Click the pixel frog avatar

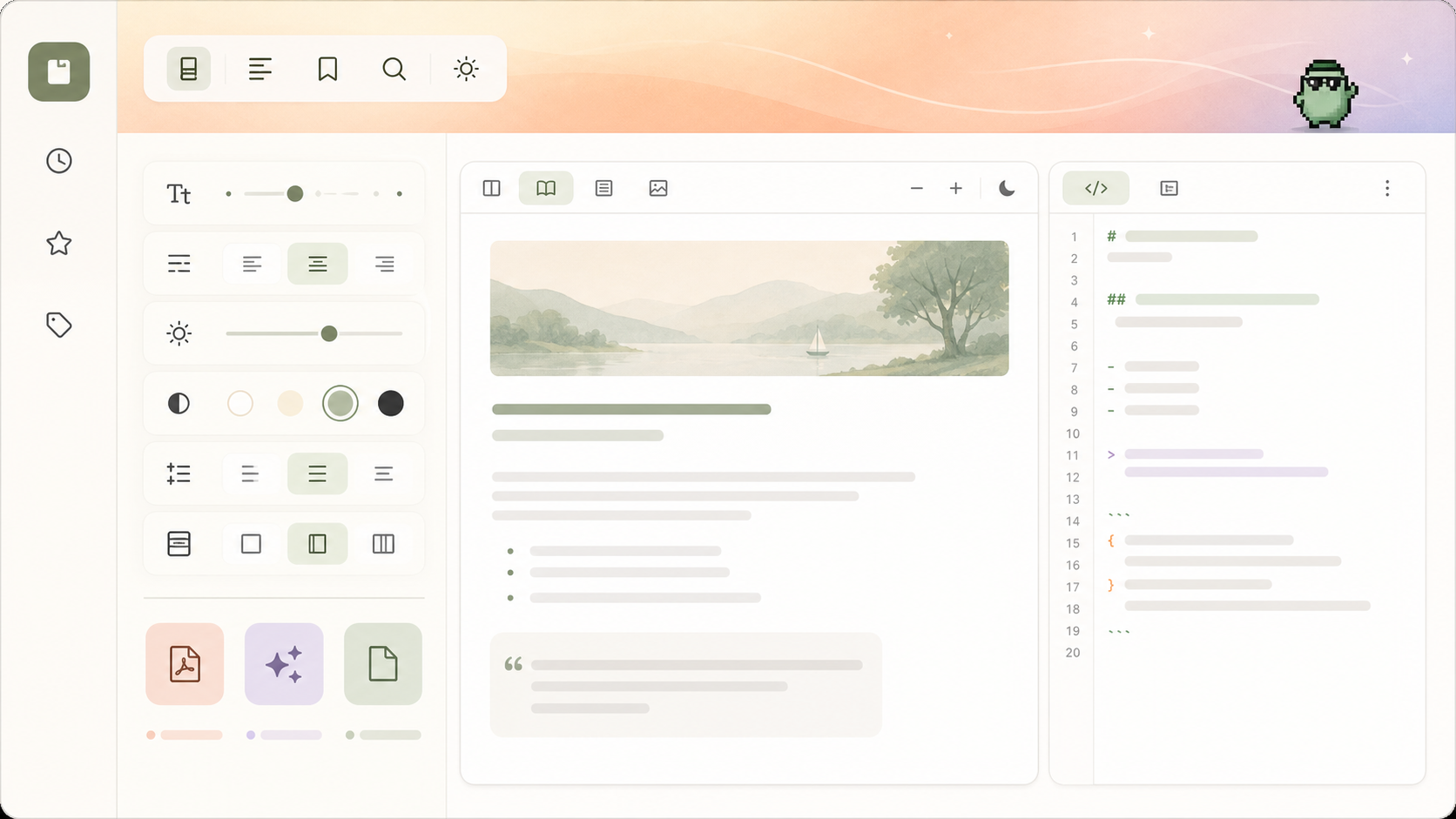point(1325,96)
